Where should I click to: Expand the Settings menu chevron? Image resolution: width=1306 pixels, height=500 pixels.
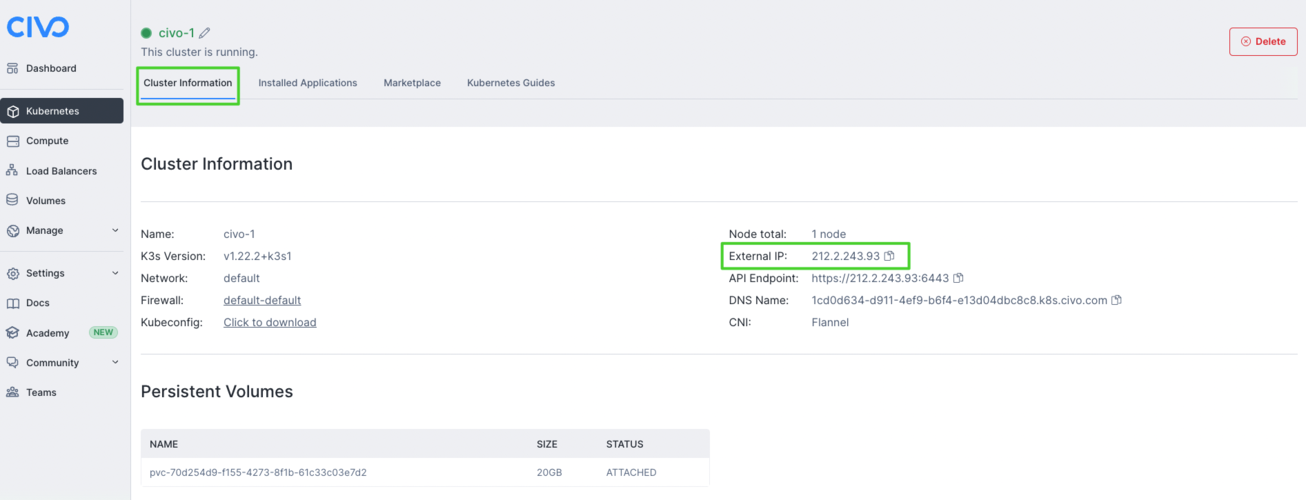tap(115, 273)
